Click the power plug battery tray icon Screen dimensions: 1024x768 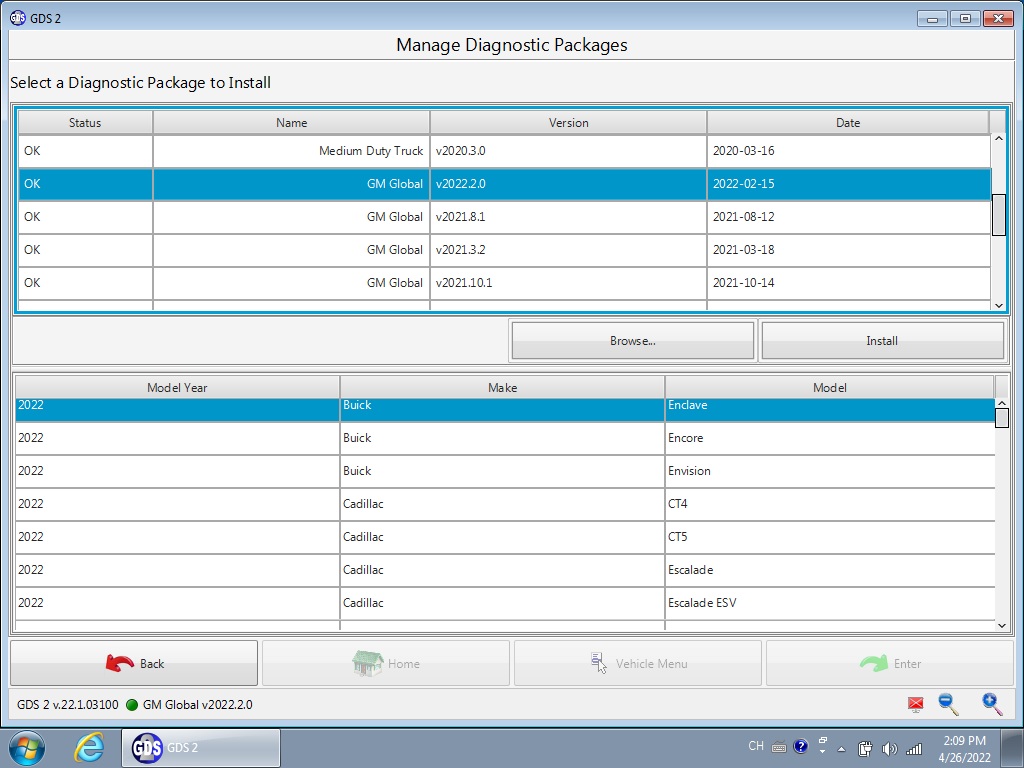866,748
